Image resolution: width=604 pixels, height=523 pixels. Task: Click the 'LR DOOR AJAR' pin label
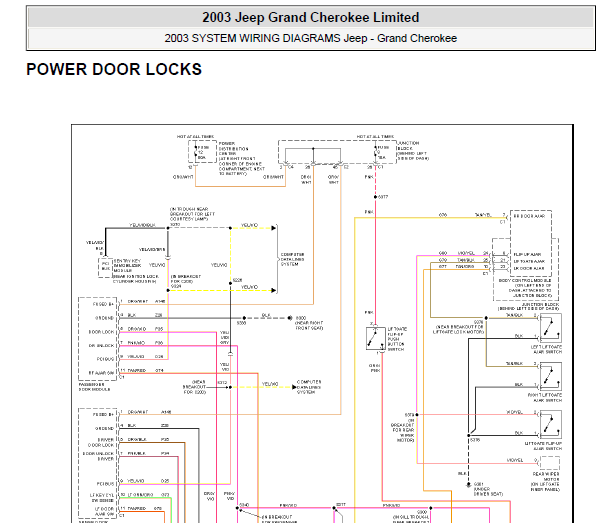(x=529, y=268)
